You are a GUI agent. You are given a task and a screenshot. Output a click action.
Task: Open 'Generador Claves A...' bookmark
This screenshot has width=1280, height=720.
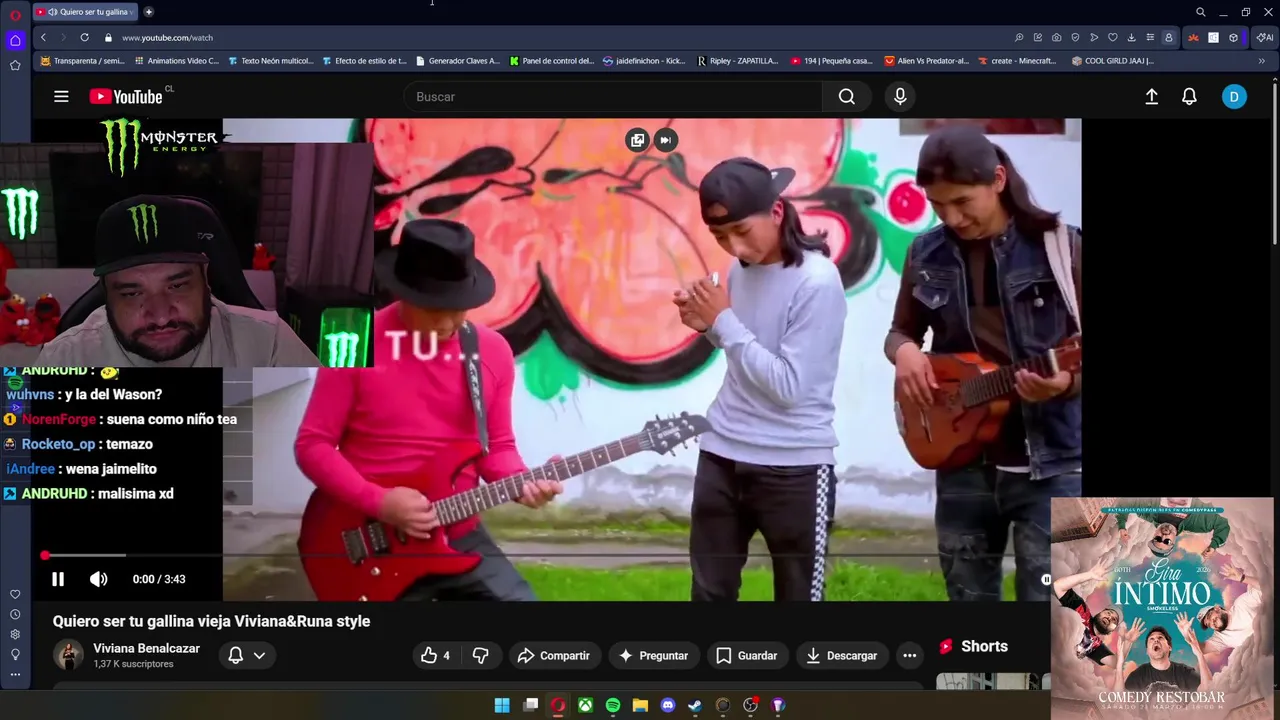[x=457, y=61]
